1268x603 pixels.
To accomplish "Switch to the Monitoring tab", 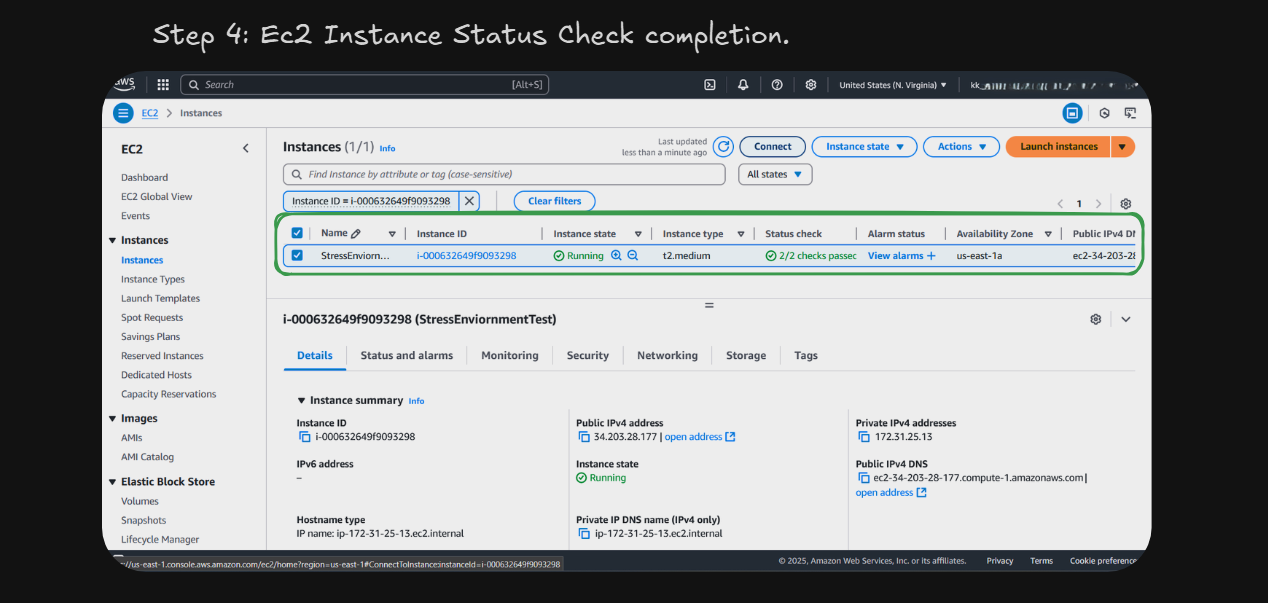I will [x=509, y=355].
